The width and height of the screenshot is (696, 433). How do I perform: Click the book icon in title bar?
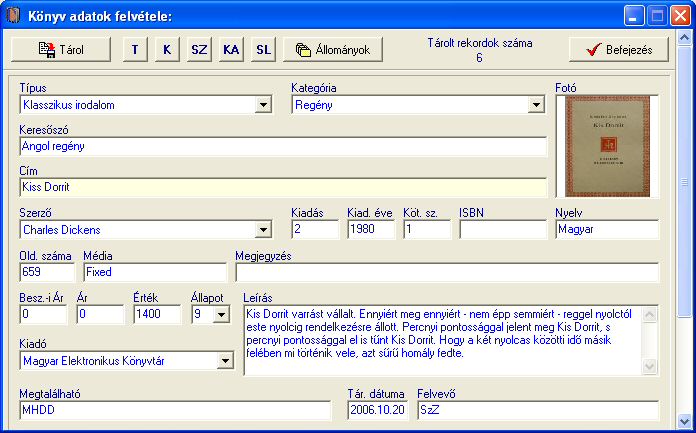click(13, 16)
